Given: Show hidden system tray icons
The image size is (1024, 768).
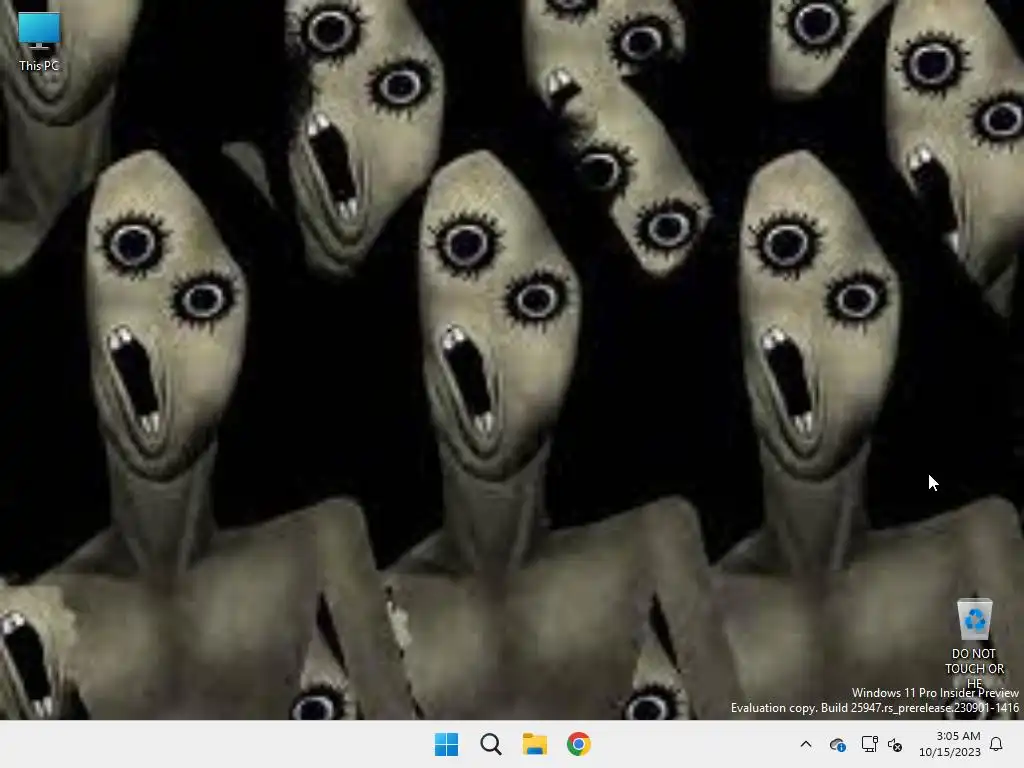Looking at the screenshot, I should [x=806, y=744].
